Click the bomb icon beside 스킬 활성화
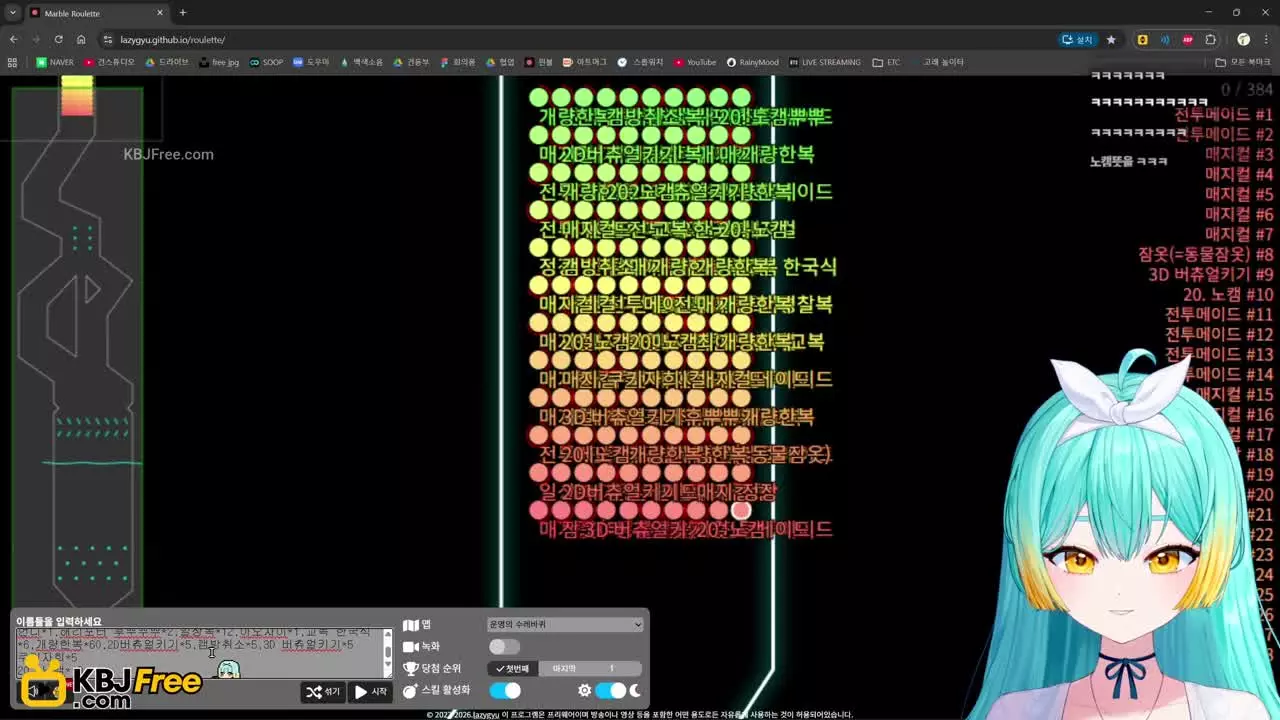The image size is (1280, 720). click(x=410, y=691)
